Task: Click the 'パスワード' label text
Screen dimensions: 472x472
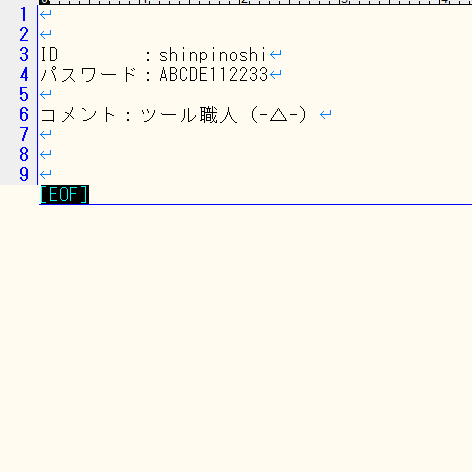Action: (x=89, y=75)
